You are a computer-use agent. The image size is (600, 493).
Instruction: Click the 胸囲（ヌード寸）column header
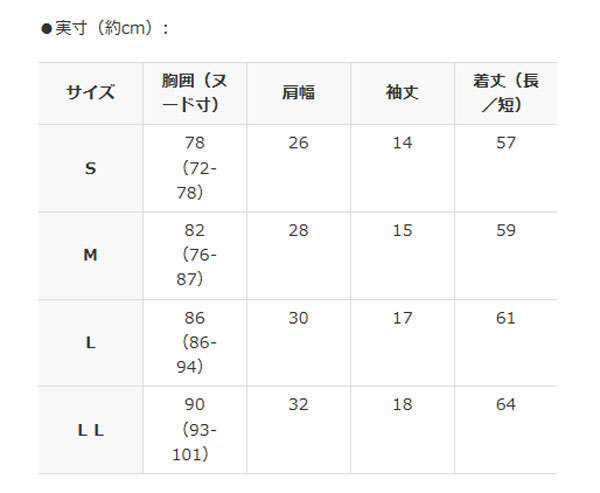(x=195, y=93)
